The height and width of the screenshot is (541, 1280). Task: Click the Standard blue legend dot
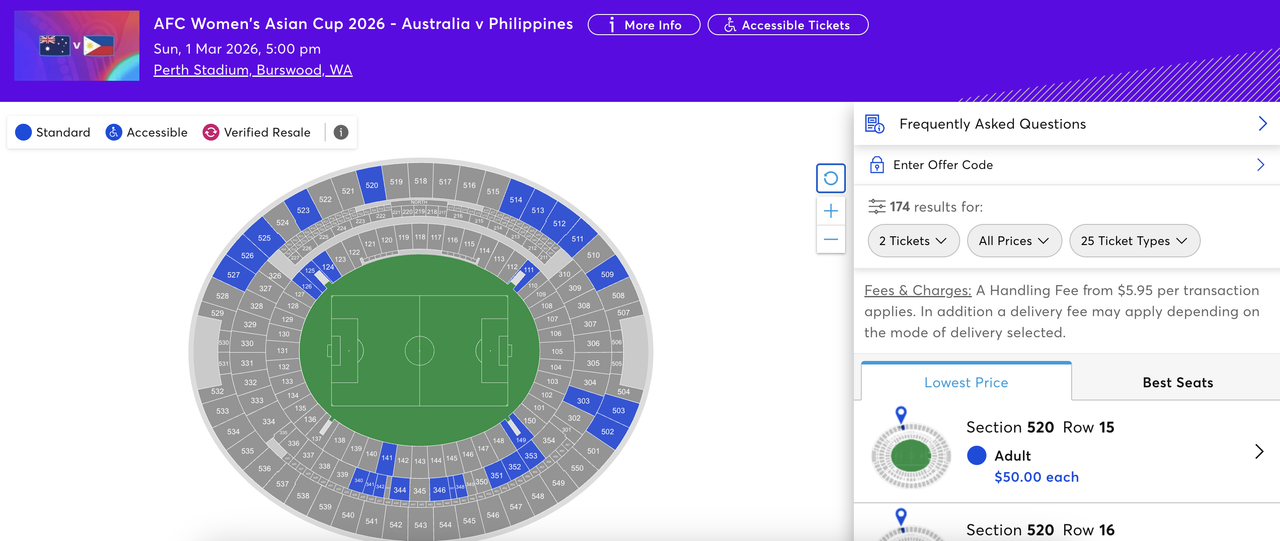23,132
